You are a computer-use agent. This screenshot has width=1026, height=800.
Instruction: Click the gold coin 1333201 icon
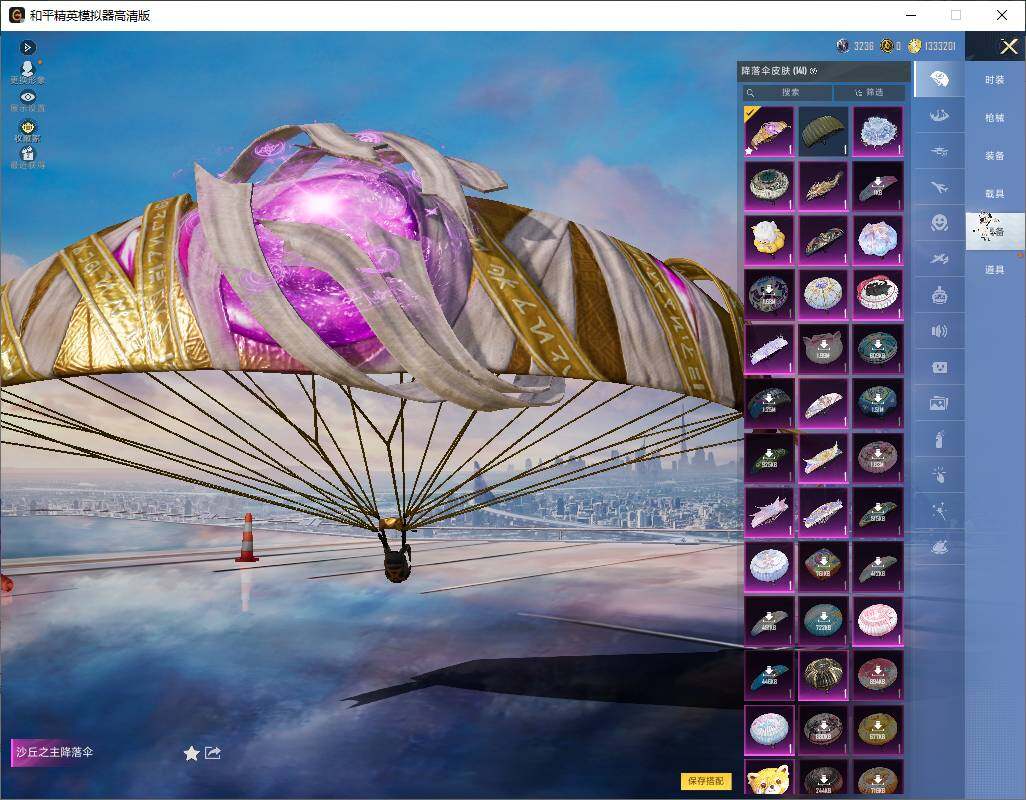click(x=914, y=46)
